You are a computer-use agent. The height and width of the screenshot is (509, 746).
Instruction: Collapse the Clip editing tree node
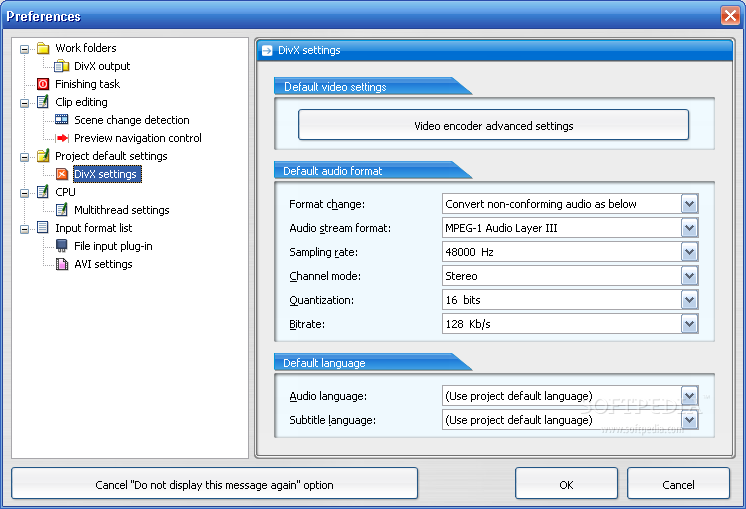pos(24,103)
